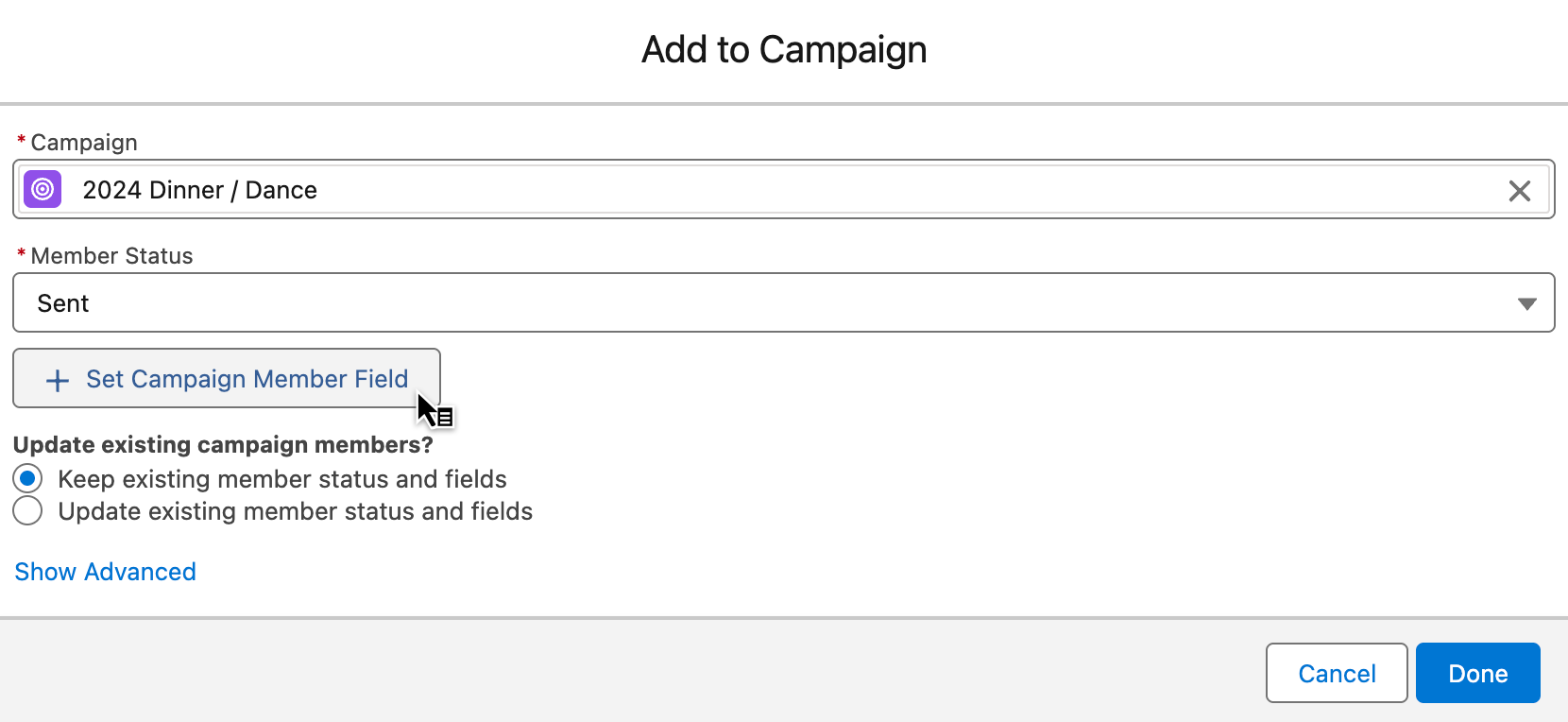The width and height of the screenshot is (1568, 722).
Task: Click the 'Update existing member status and fields' label
Action: pyautogui.click(x=295, y=511)
